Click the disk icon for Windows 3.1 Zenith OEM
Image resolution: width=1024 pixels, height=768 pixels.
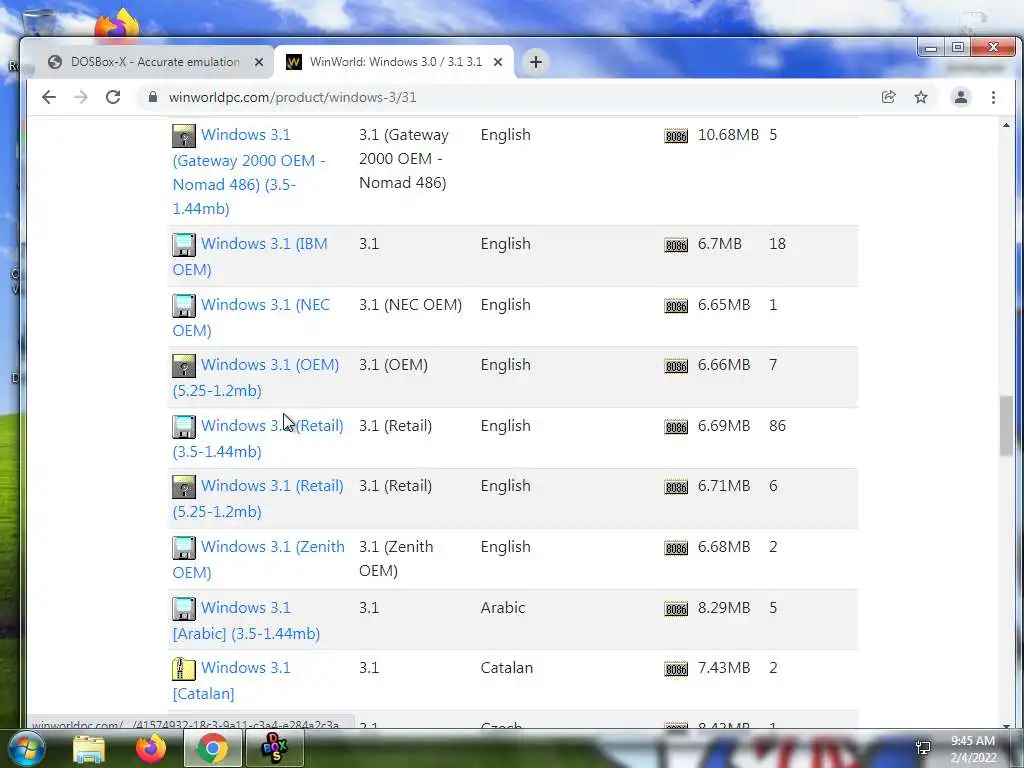pyautogui.click(x=184, y=548)
